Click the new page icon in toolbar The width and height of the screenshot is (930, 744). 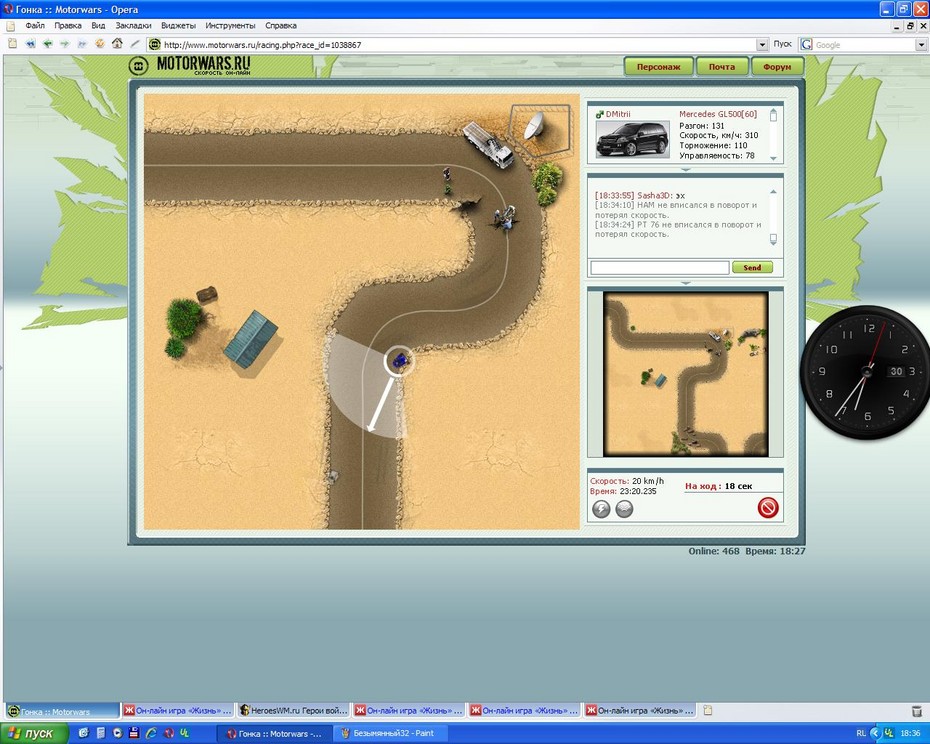point(12,44)
